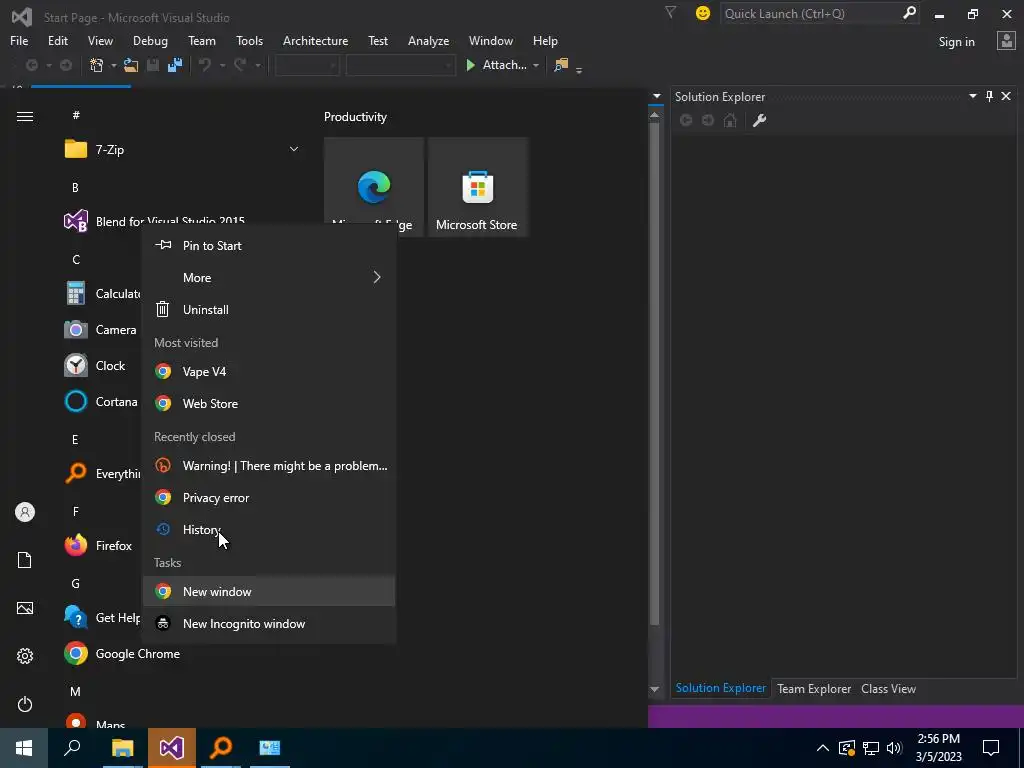
Task: Choose Uninstall from the context menu
Action: [x=269, y=310]
